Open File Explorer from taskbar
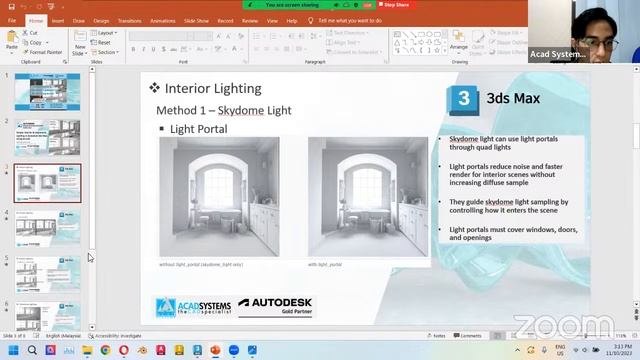This screenshot has width=640, height=360. tap(87, 350)
